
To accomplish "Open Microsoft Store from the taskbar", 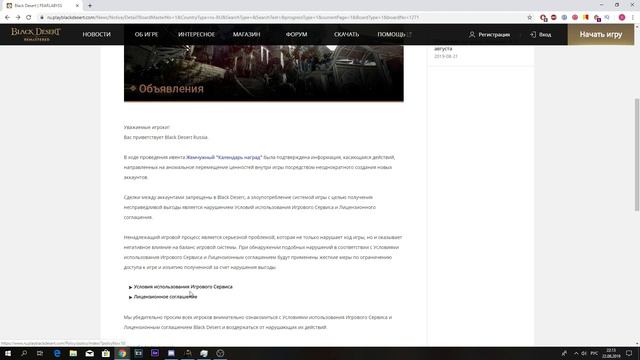I will [x=106, y=353].
